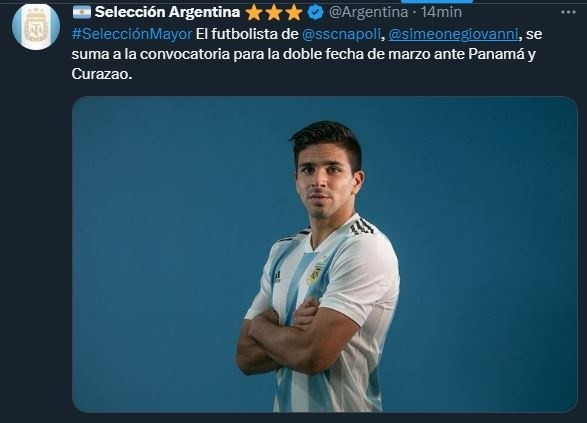This screenshot has width=587, height=423.
Task: Click the word Panamá in tweet text
Action: (496, 54)
